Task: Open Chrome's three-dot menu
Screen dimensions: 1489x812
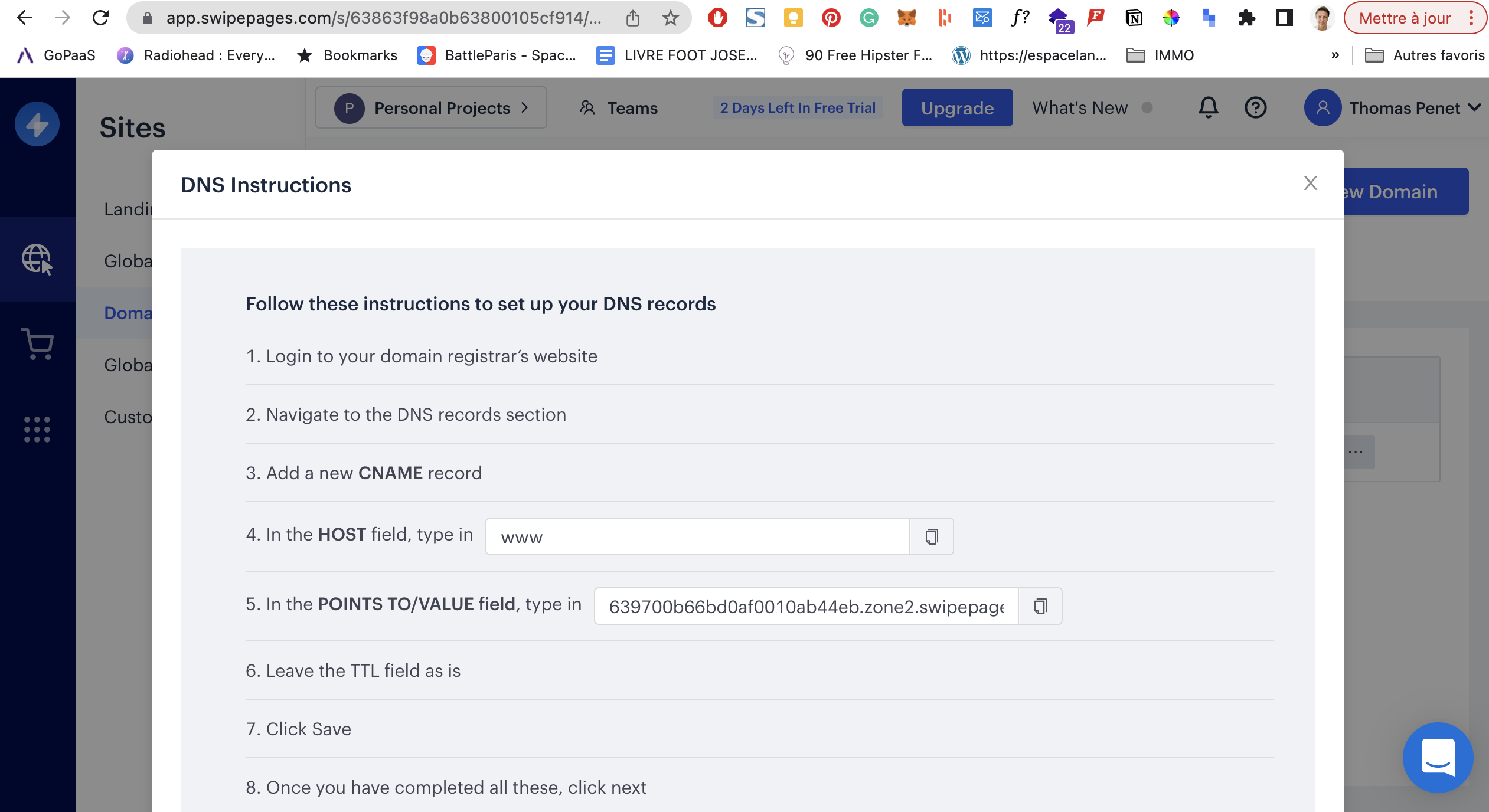Action: [1471, 18]
